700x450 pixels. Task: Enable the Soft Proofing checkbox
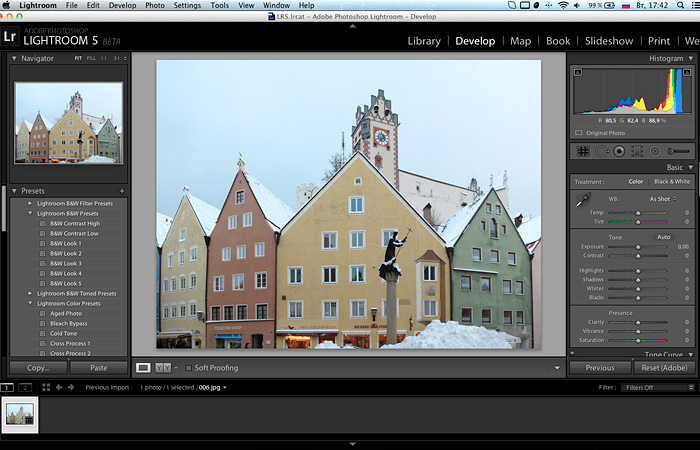(x=189, y=368)
